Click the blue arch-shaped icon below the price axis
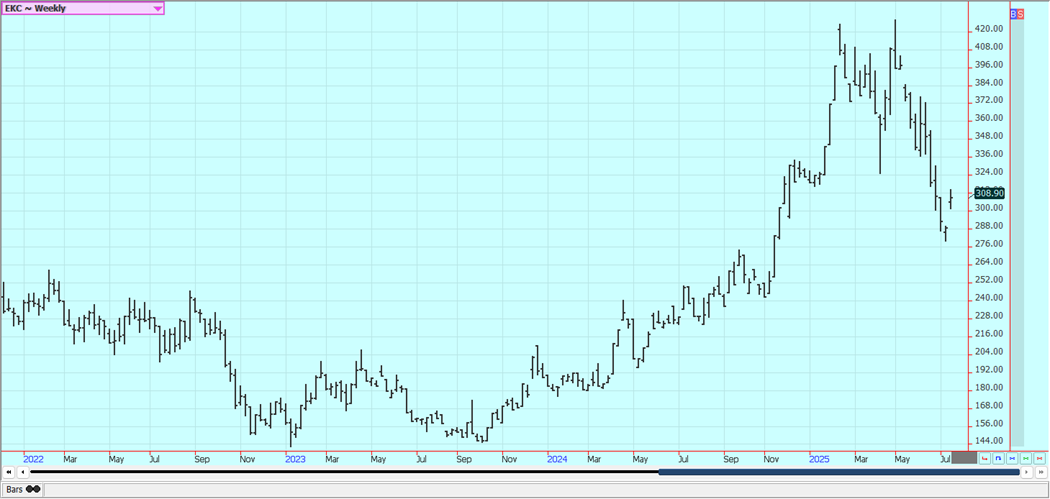This screenshot has width=1050, height=499. [998, 458]
